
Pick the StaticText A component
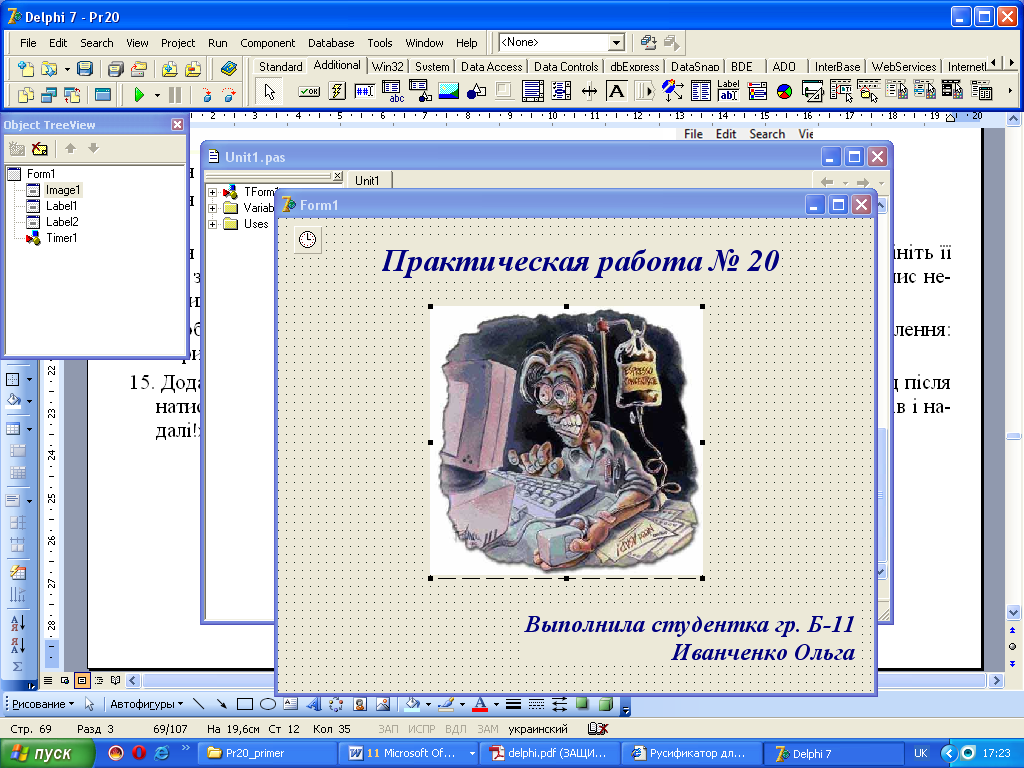coord(616,91)
